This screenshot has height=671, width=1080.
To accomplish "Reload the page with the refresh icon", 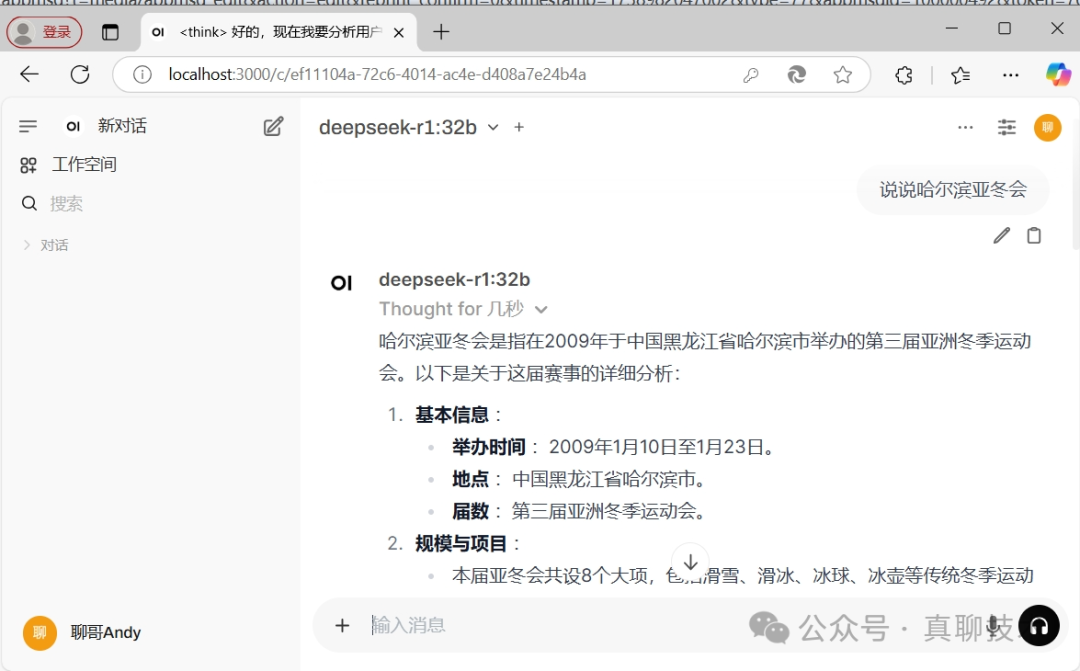I will 80,74.
